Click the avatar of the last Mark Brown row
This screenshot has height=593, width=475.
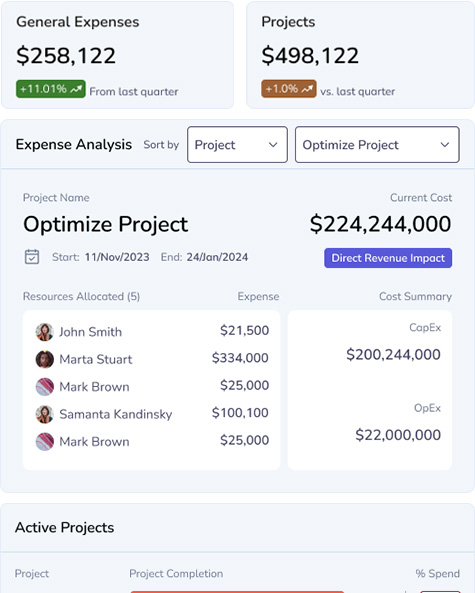click(x=45, y=441)
